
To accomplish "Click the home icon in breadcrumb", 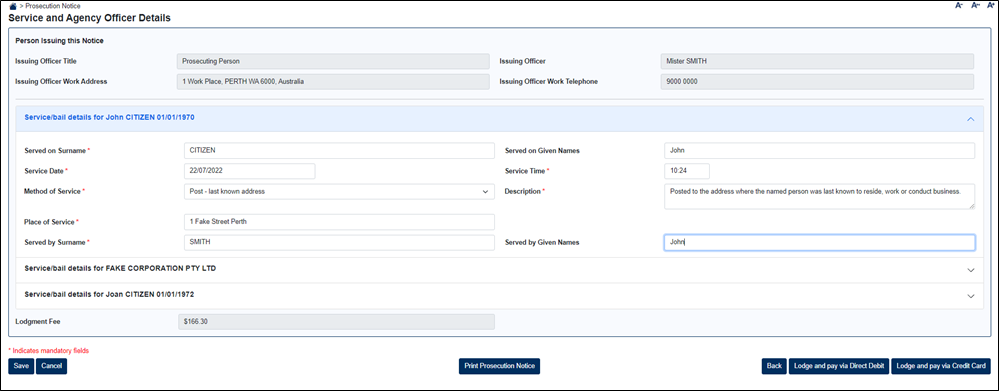I will tap(13, 6).
